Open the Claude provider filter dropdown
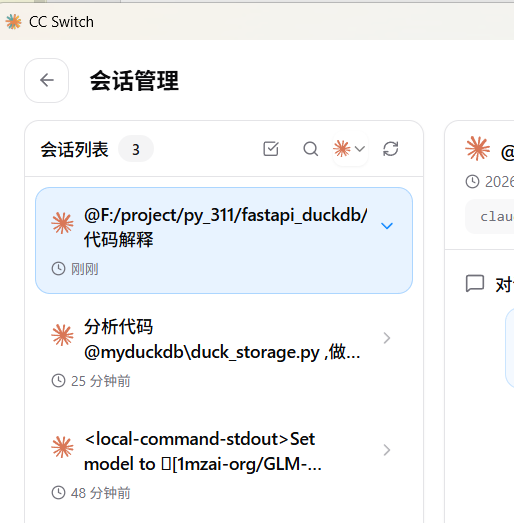Image resolution: width=514 pixels, height=523 pixels. pos(350,149)
